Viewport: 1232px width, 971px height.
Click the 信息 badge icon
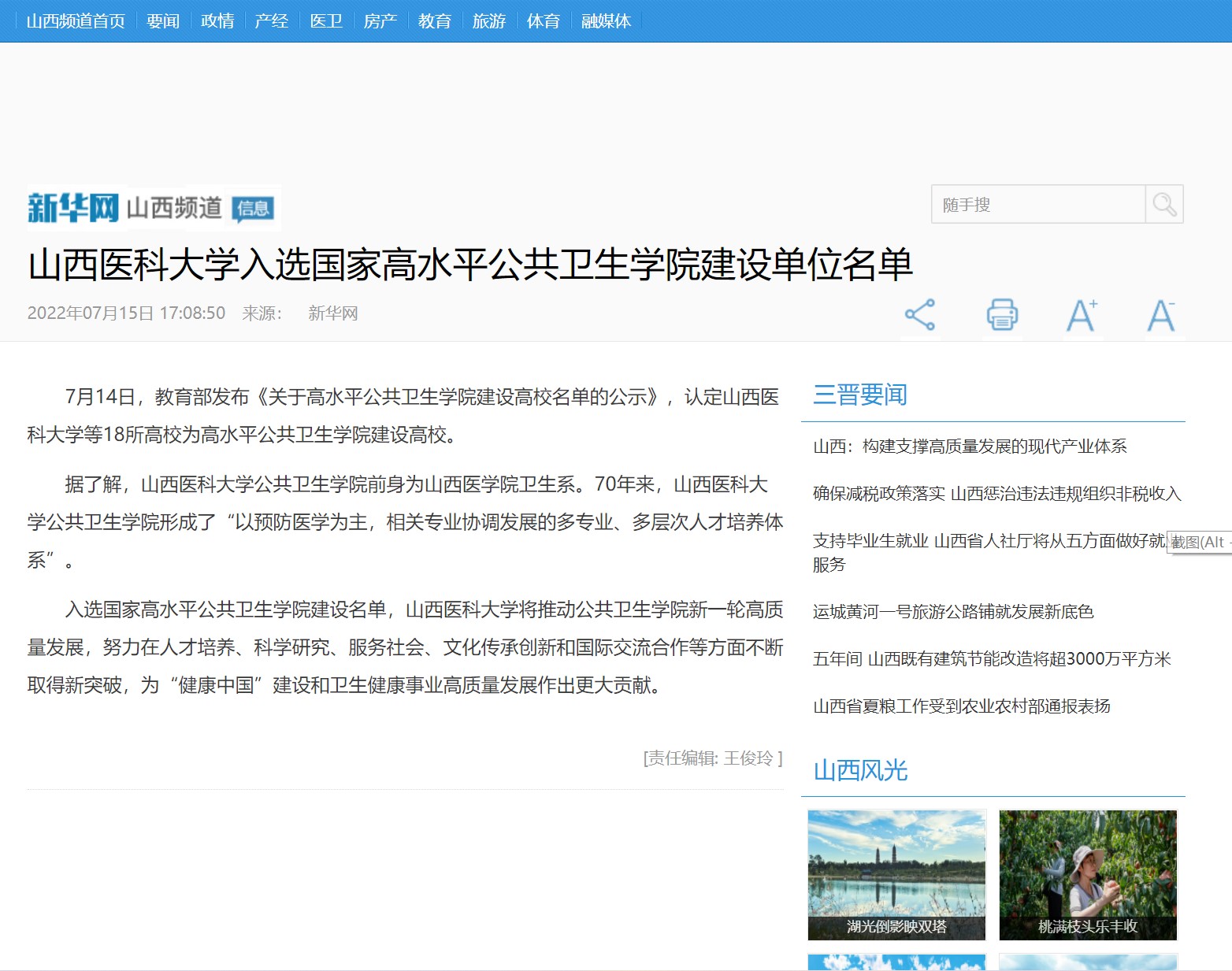pos(253,209)
